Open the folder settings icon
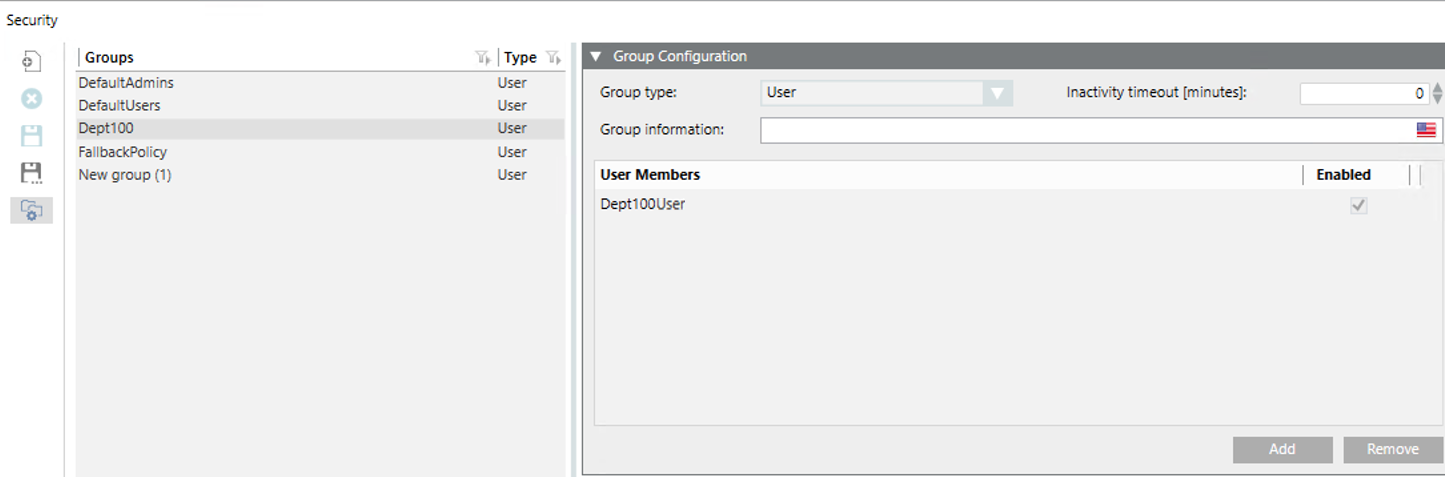The width and height of the screenshot is (1445, 477). pyautogui.click(x=31, y=210)
